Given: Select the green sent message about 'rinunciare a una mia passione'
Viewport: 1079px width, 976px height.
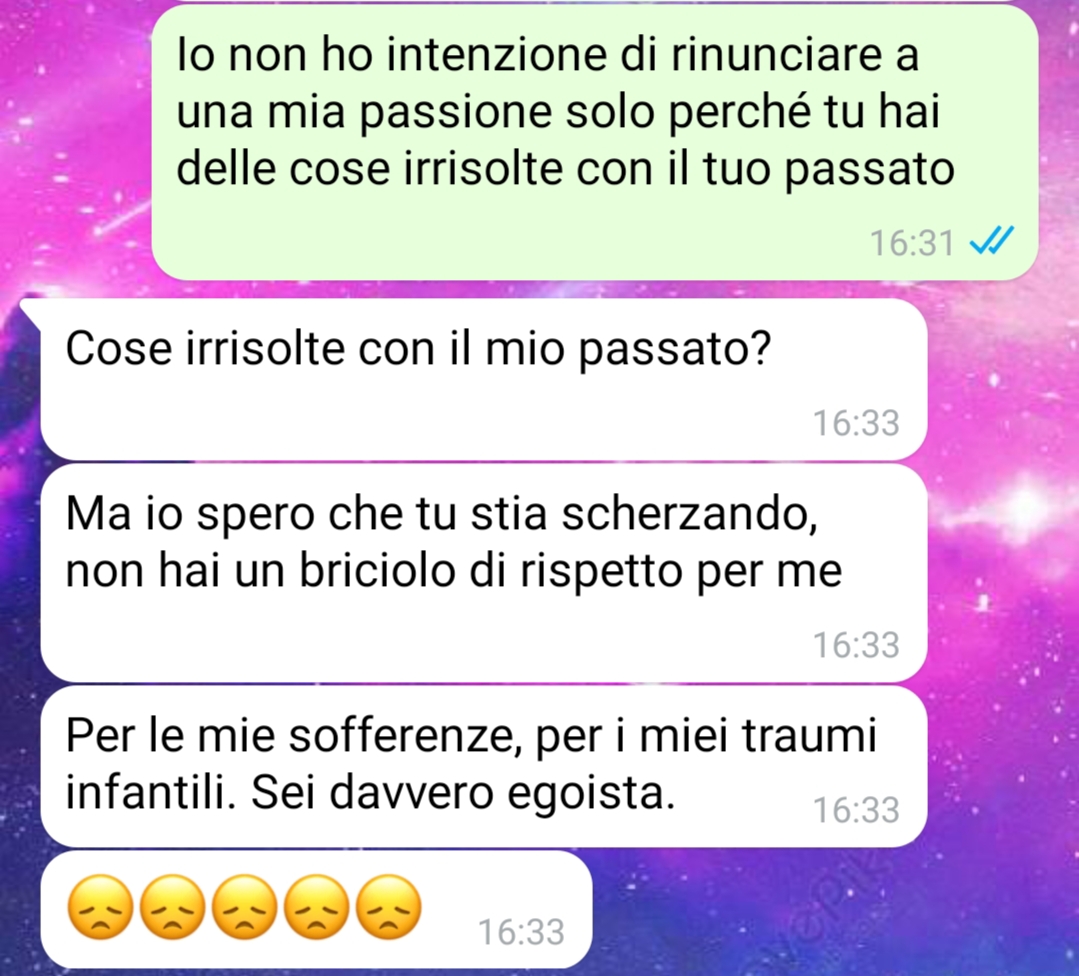Looking at the screenshot, I should (595, 142).
